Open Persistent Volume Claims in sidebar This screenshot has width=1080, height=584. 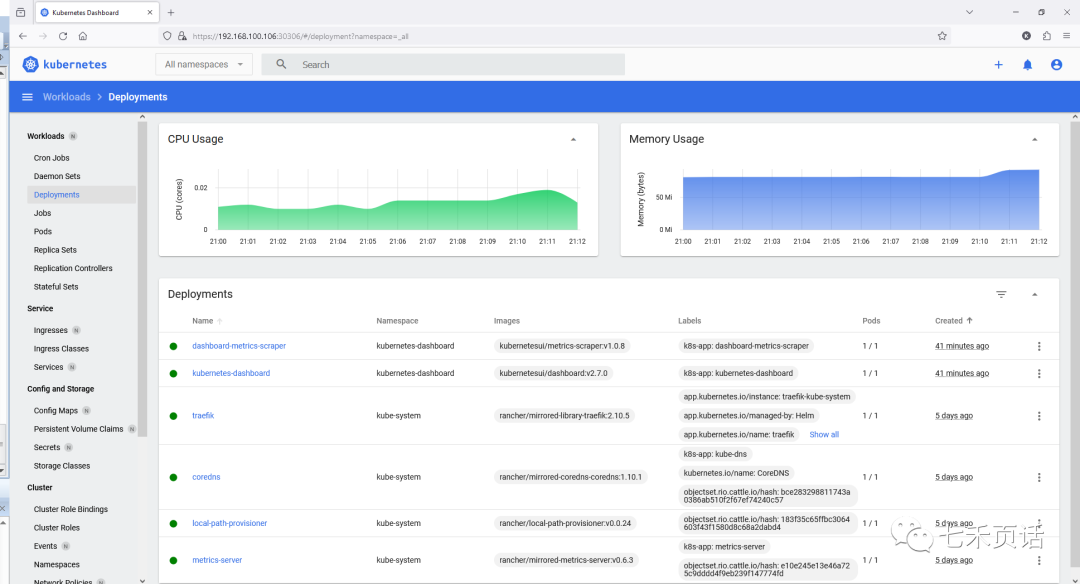pos(79,428)
